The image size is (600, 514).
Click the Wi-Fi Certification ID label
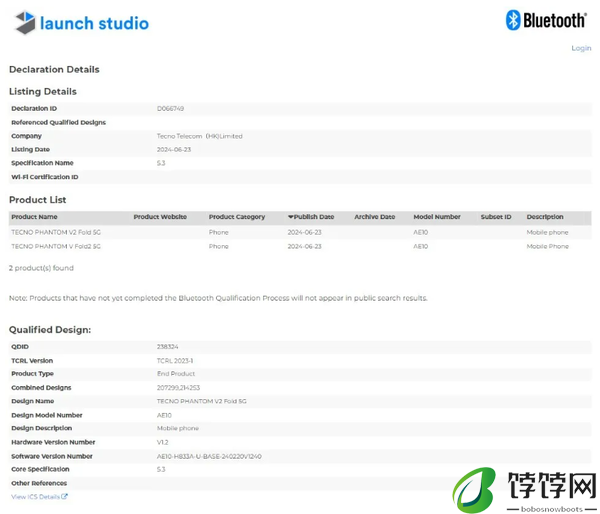coord(45,177)
